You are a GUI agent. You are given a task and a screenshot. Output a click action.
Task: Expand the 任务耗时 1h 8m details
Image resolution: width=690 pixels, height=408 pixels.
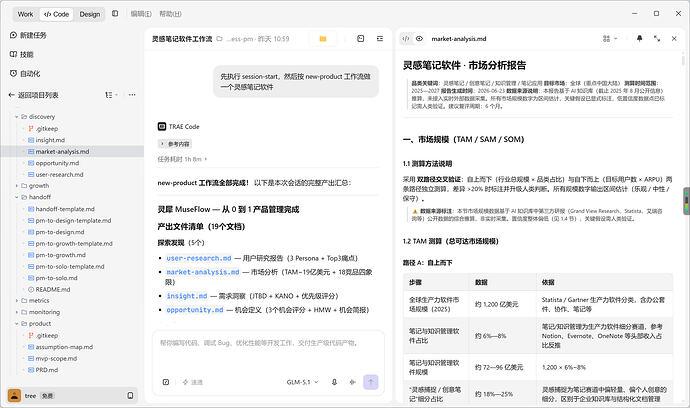(x=182, y=159)
